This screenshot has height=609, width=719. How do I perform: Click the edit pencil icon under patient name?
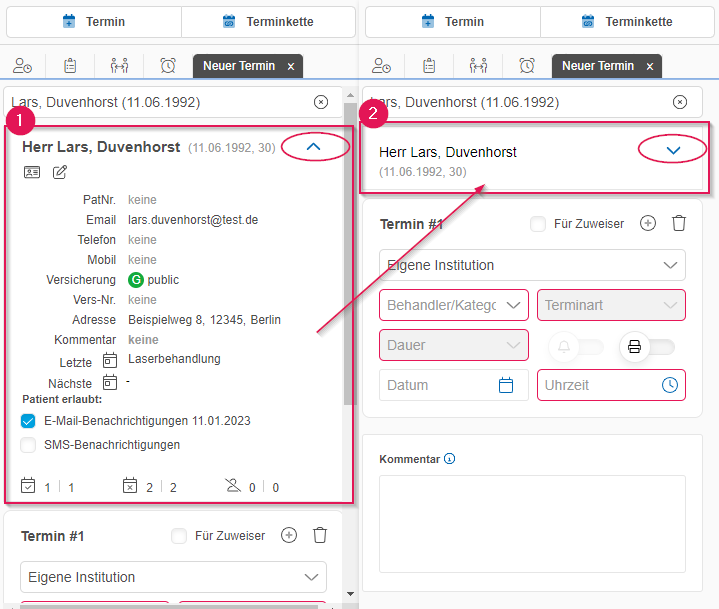60,172
